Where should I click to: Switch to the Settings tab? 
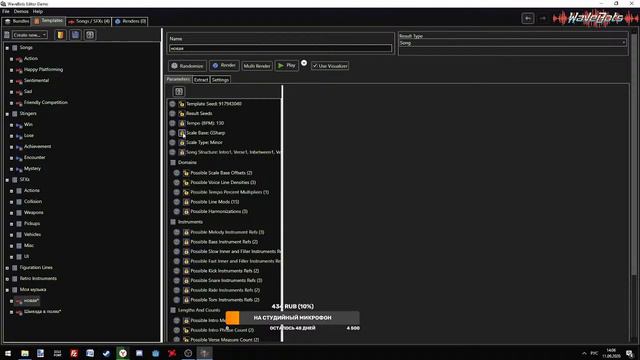click(x=220, y=80)
